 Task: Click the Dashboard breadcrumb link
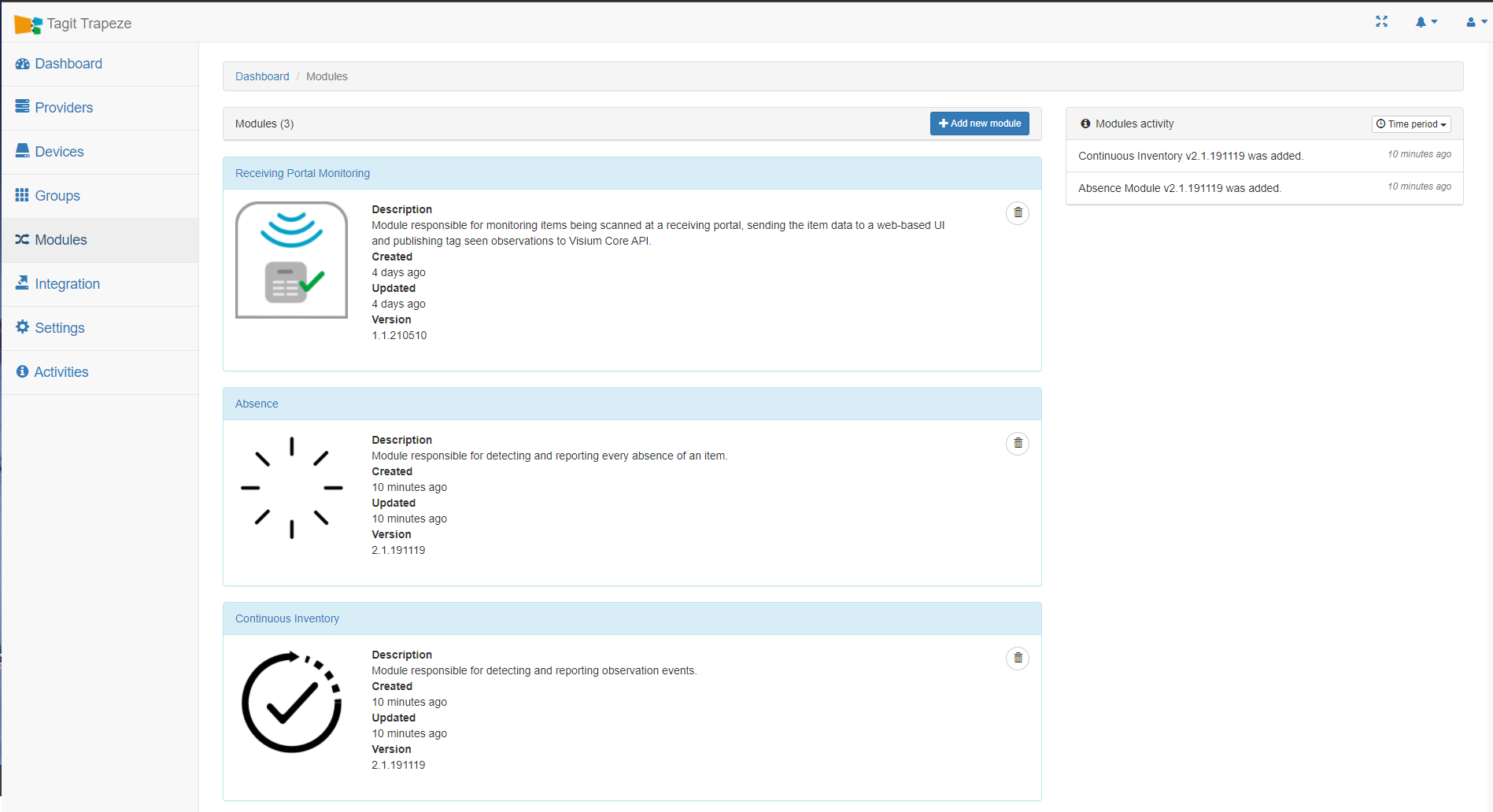click(x=262, y=76)
